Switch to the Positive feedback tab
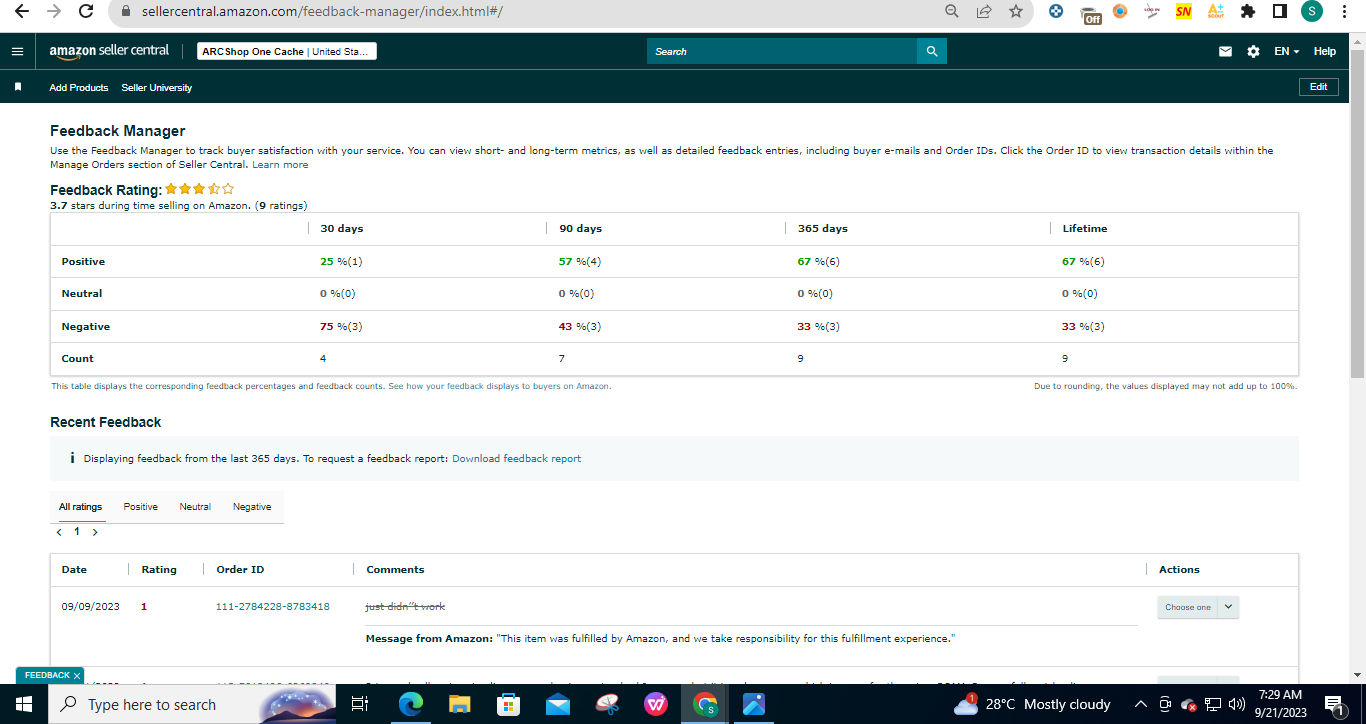This screenshot has height=724, width=1366. pos(141,507)
